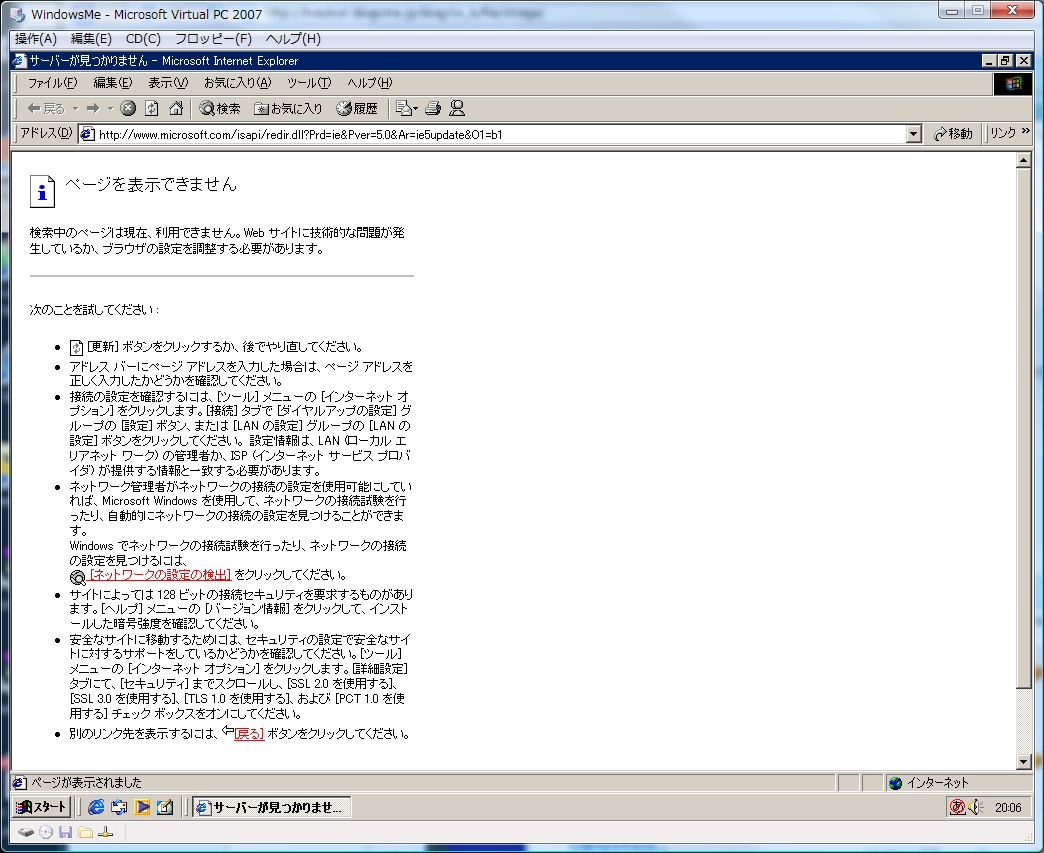1044x853 pixels.
Task: Open the Messenger person icon in toolbar
Action: 457,108
